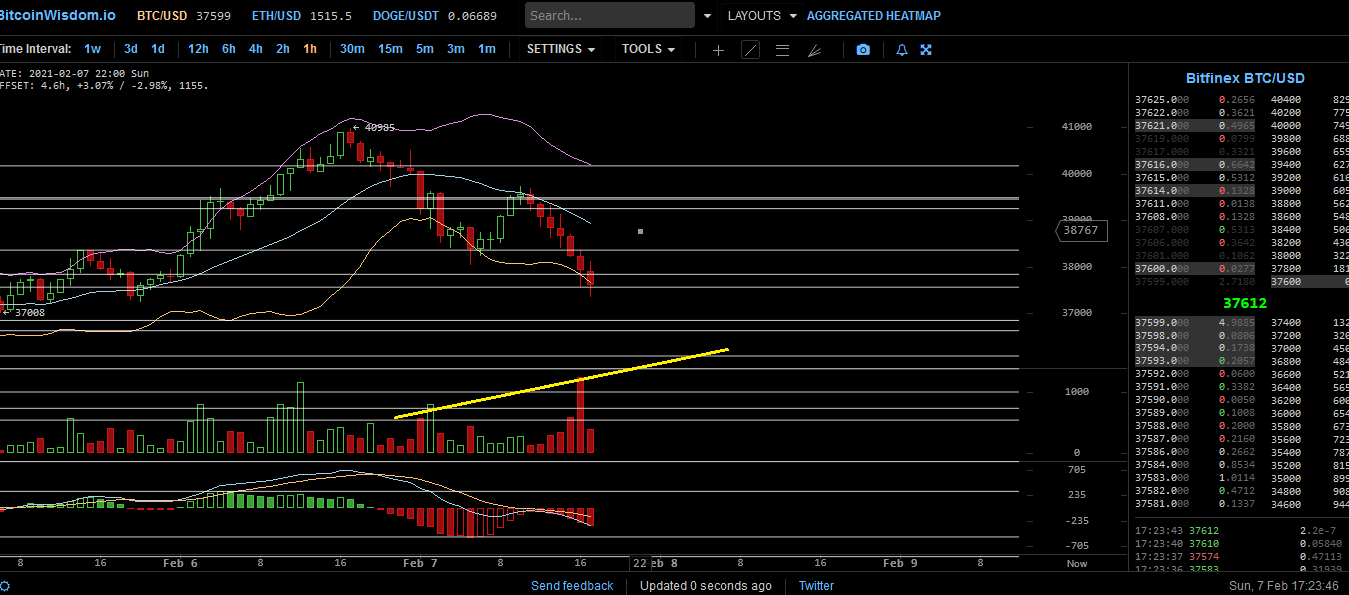
Task: Select the crosshair cursor tool
Action: tap(717, 50)
